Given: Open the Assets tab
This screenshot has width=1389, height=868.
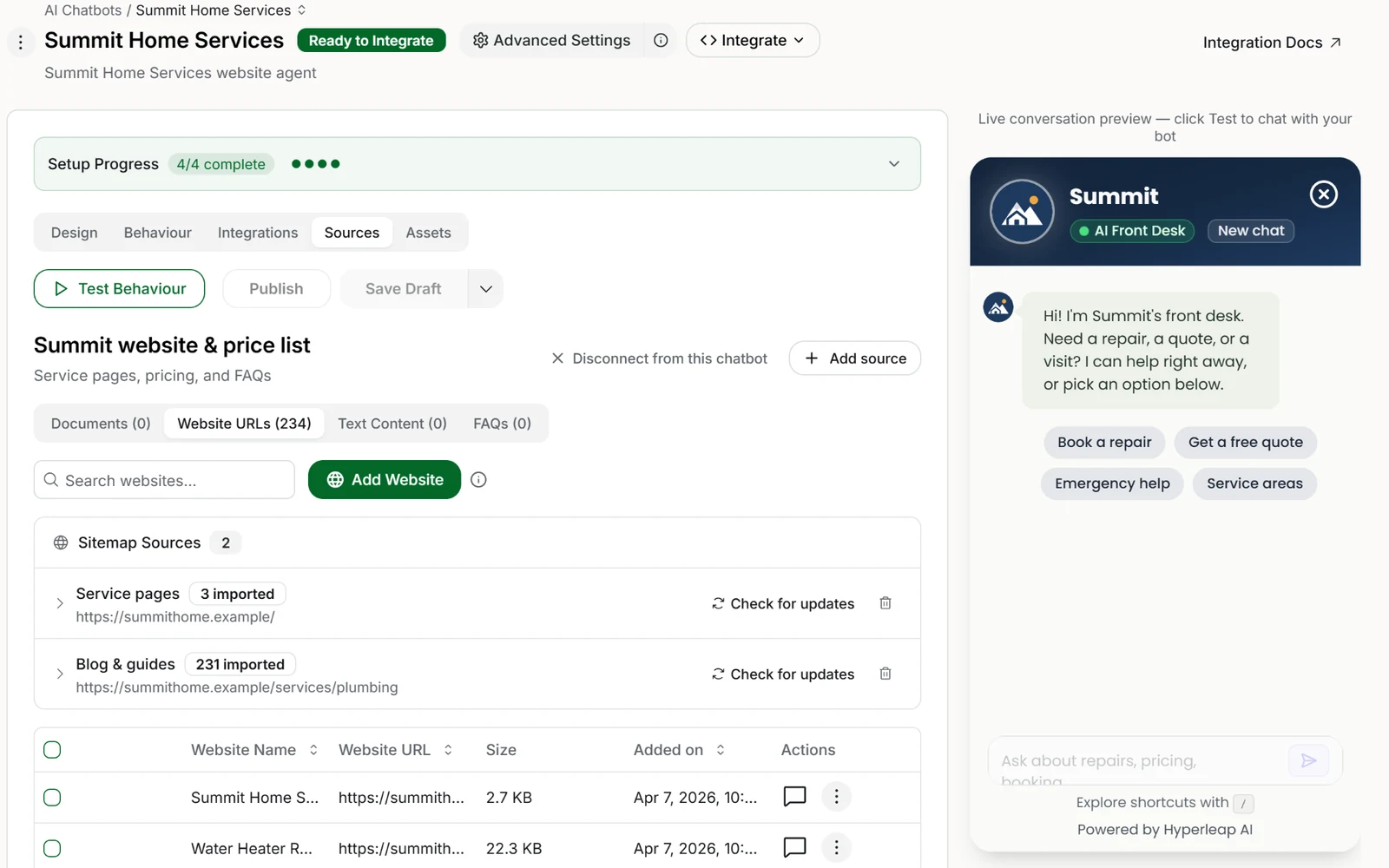Looking at the screenshot, I should [429, 233].
